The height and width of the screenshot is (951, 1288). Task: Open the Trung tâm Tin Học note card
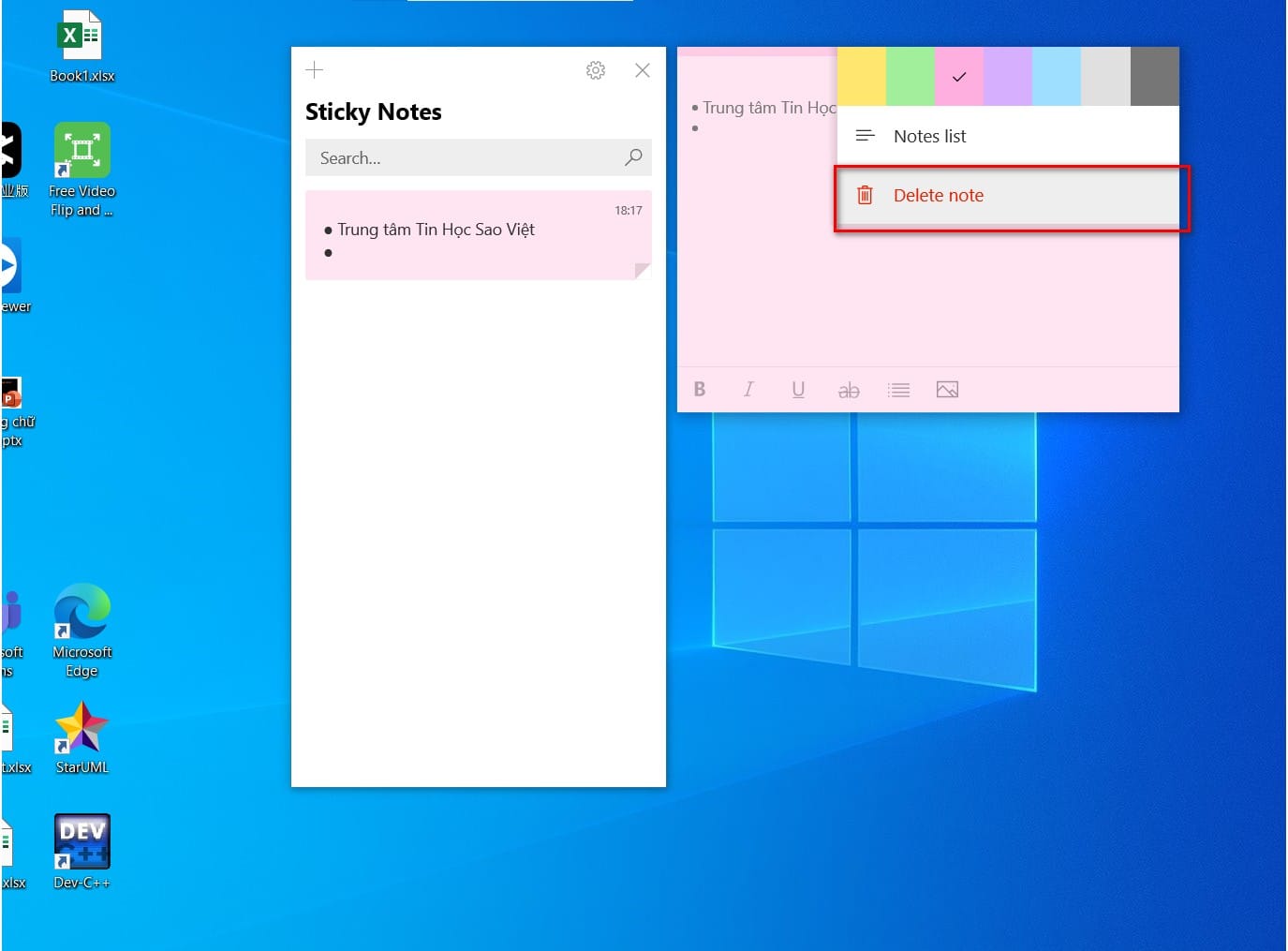pyautogui.click(x=479, y=235)
